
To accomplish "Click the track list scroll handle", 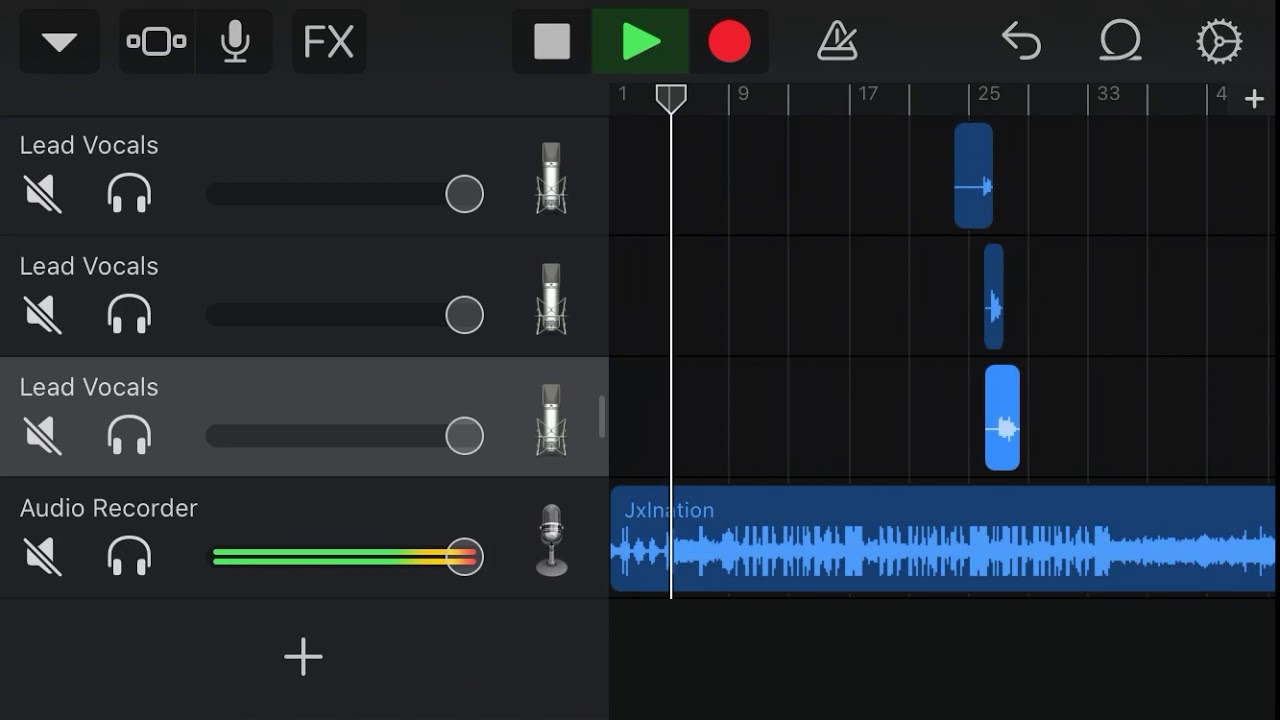I will point(601,416).
